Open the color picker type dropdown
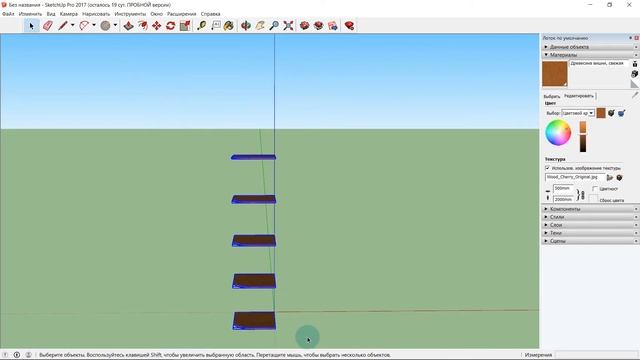Viewport: 640px width, 360px height. (x=578, y=113)
